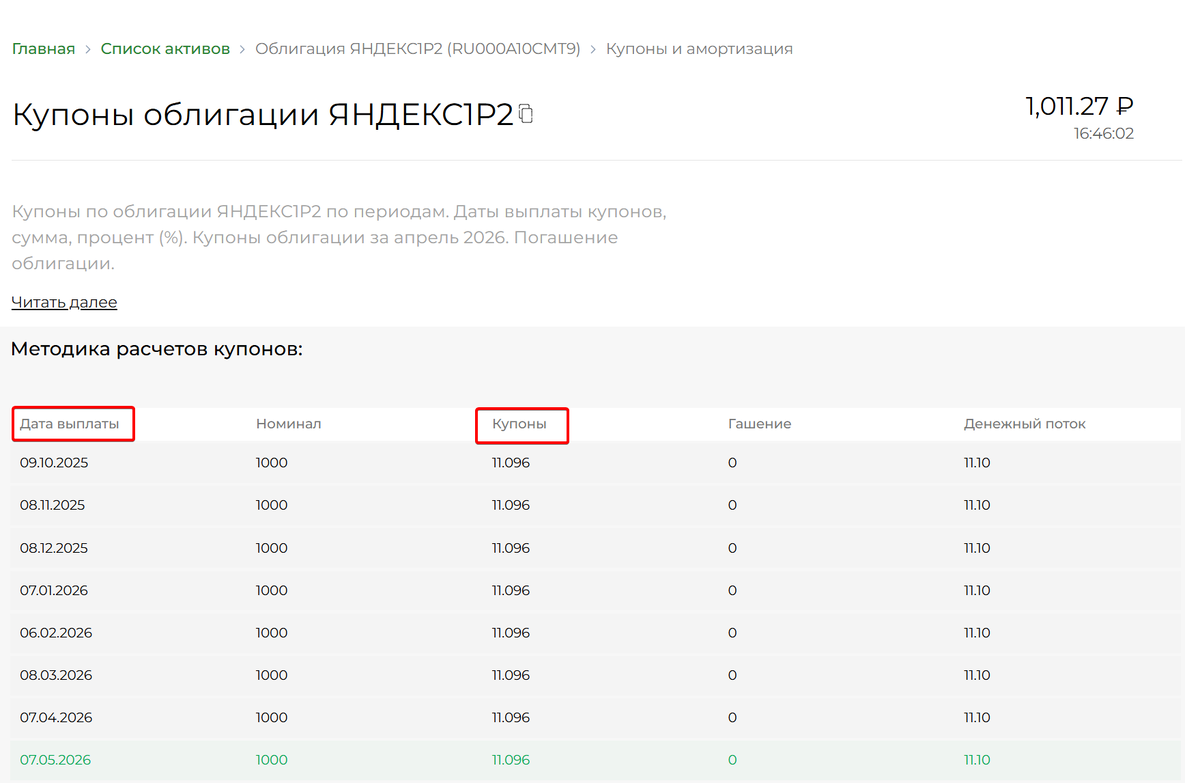Select the date 07.01.2026
Image resolution: width=1200 pixels, height=783 pixels.
[54, 590]
